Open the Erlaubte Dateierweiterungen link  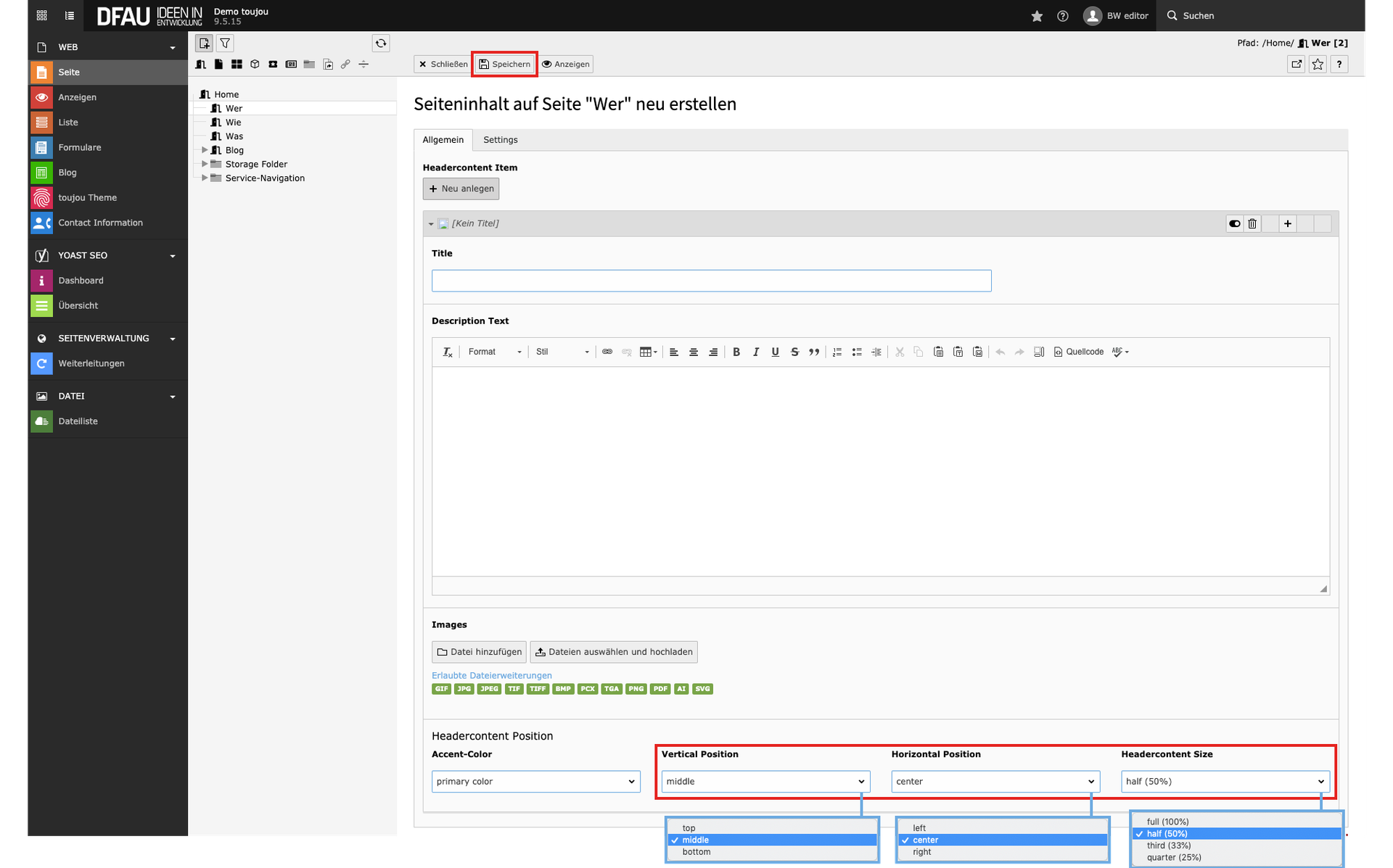tap(491, 675)
